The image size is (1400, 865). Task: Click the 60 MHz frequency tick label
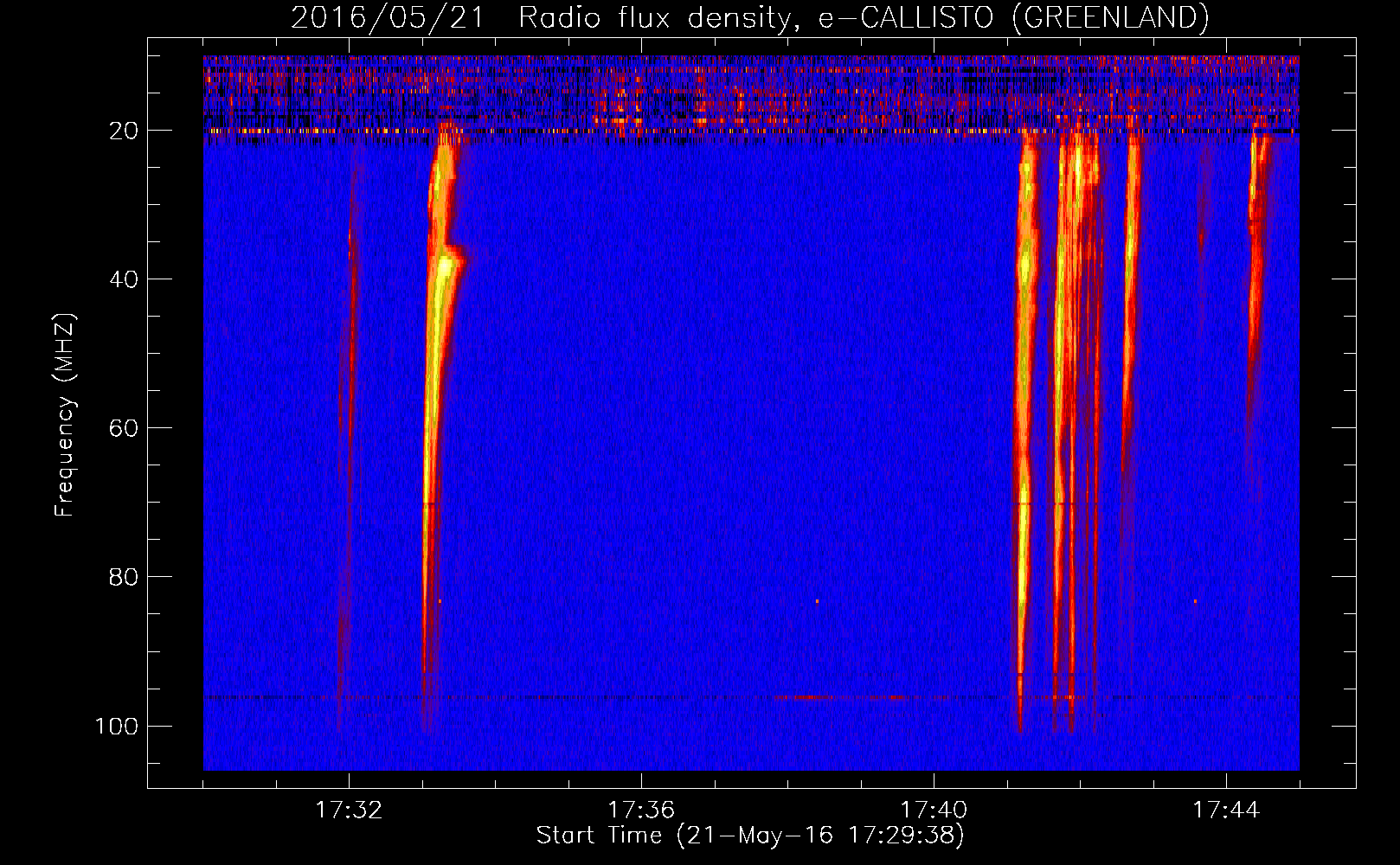124,428
